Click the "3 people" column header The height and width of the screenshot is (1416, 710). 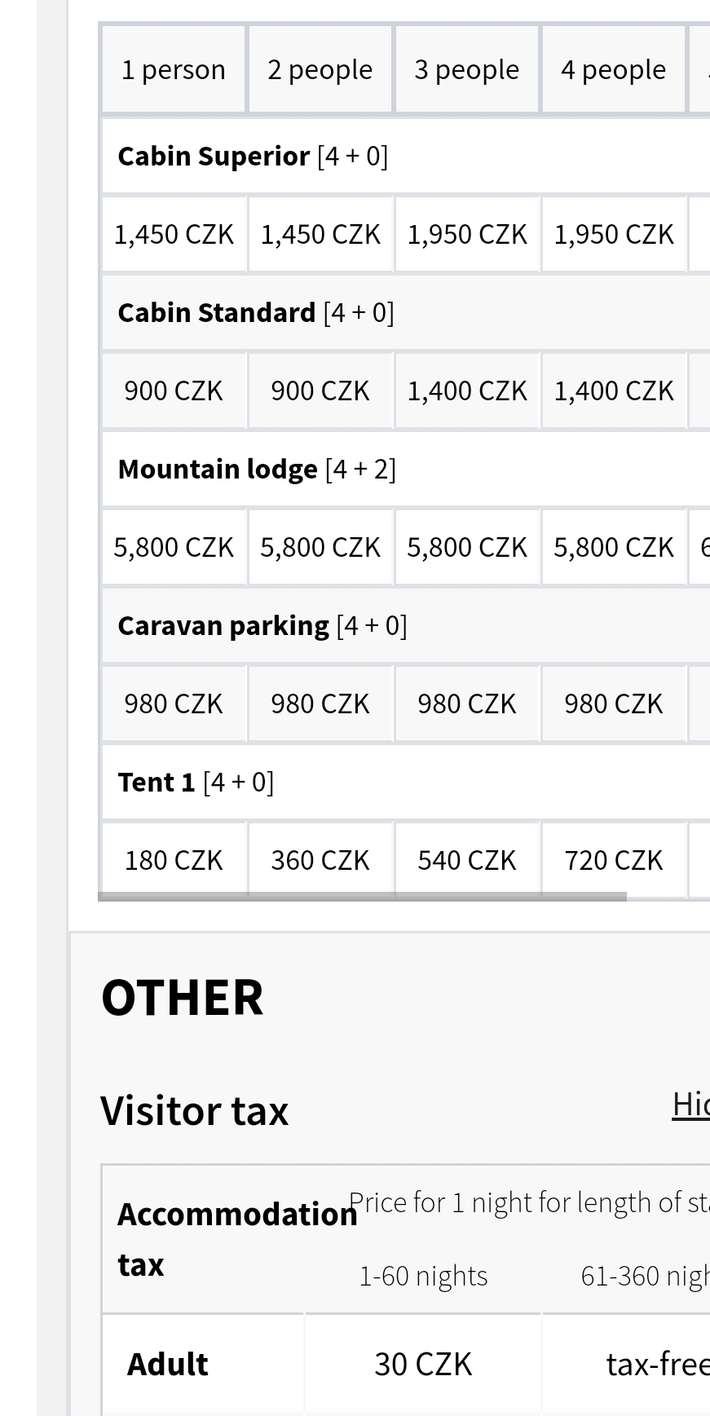pyautogui.click(x=467, y=70)
